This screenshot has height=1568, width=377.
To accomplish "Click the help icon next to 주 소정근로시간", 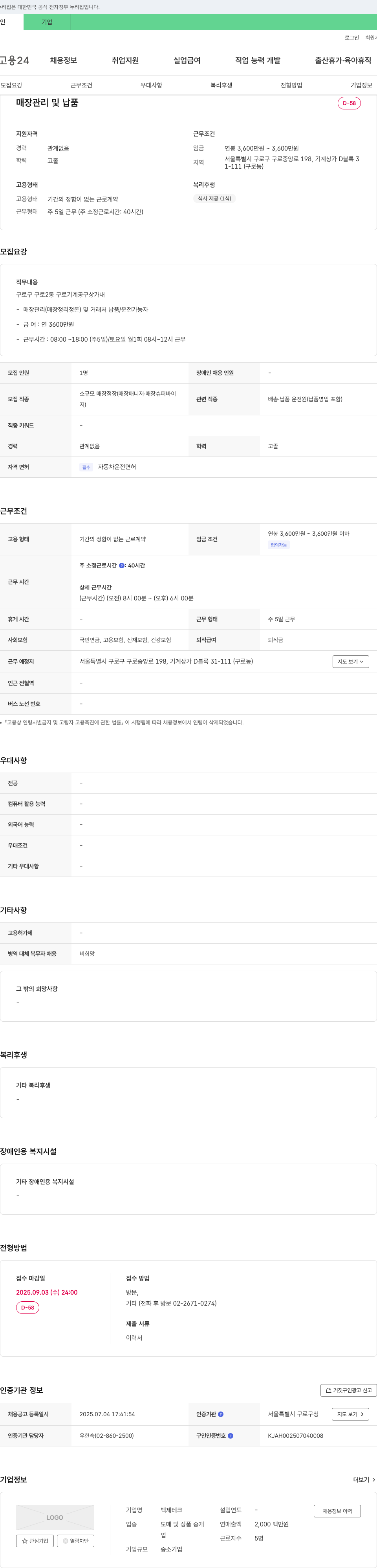I will pyautogui.click(x=122, y=566).
